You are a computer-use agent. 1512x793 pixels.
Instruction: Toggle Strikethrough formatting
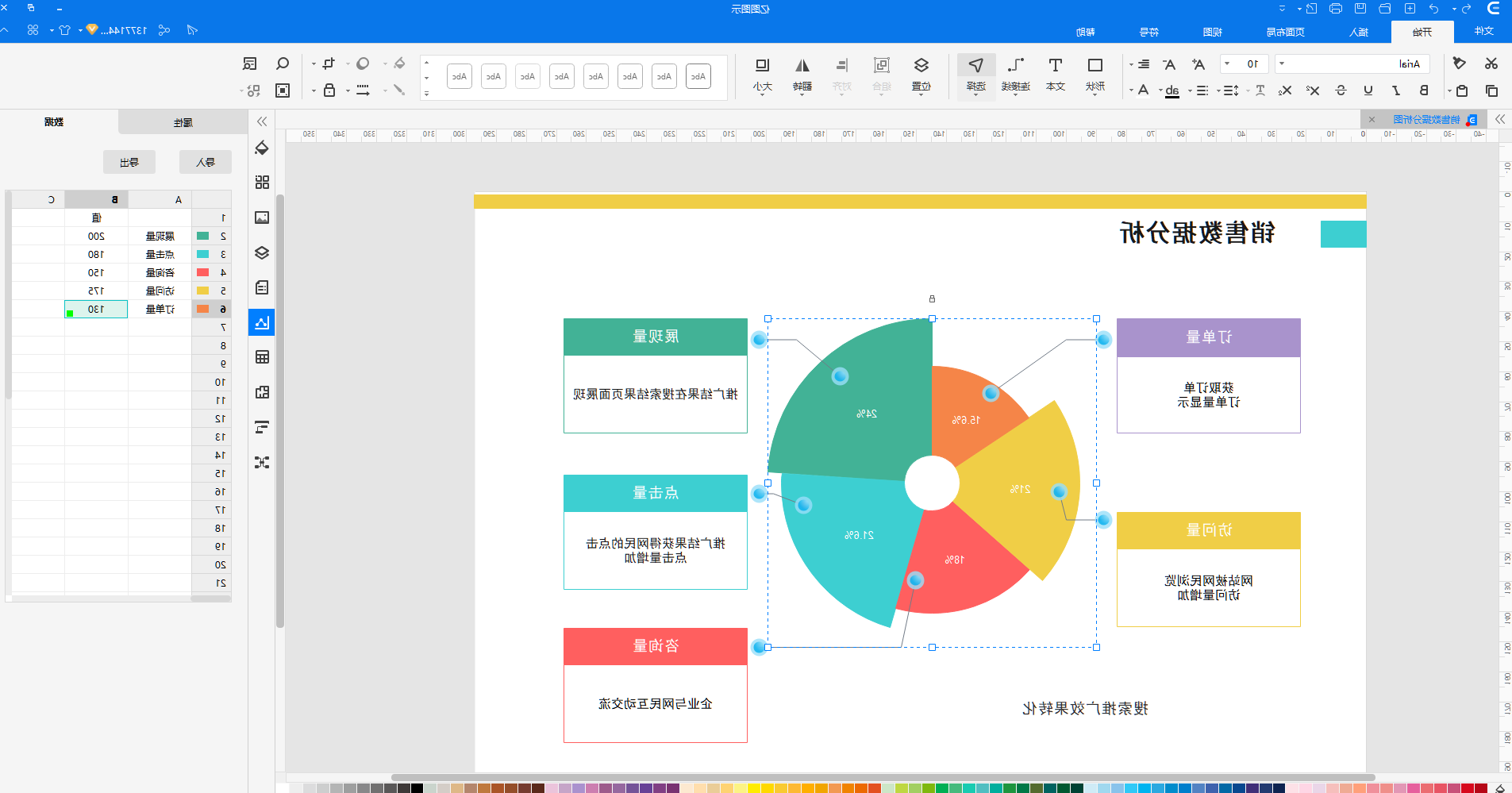[x=1341, y=90]
